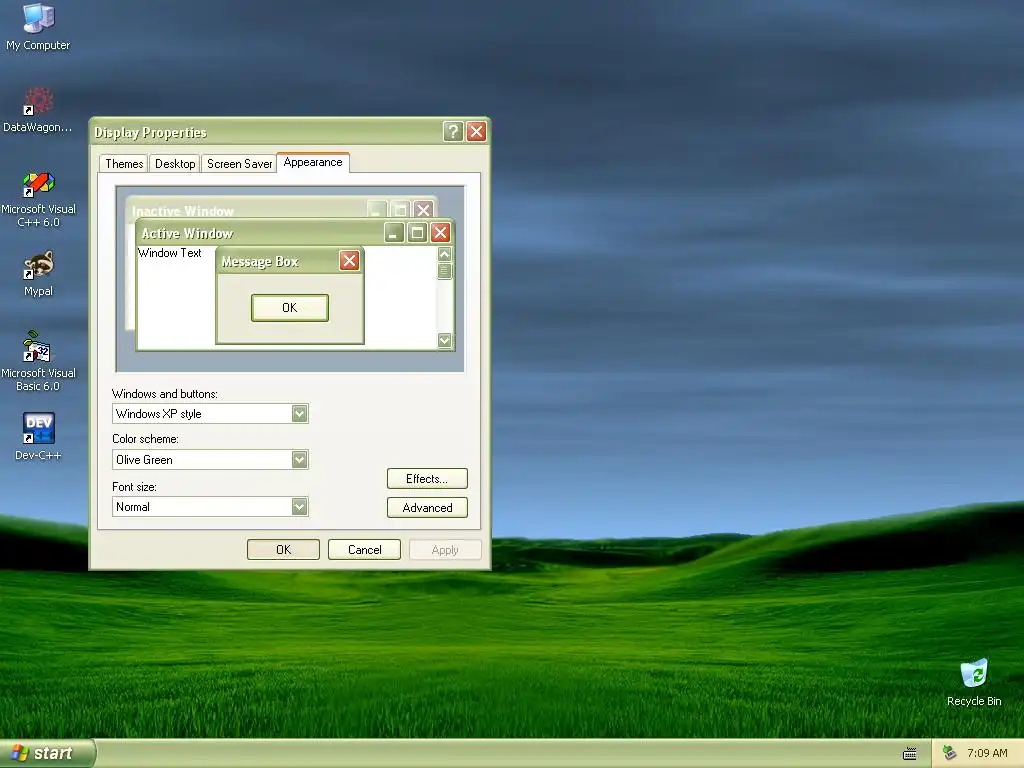Click the Inactive Window preview maximize icon
Screen dimensions: 1024x768
pyautogui.click(x=400, y=210)
